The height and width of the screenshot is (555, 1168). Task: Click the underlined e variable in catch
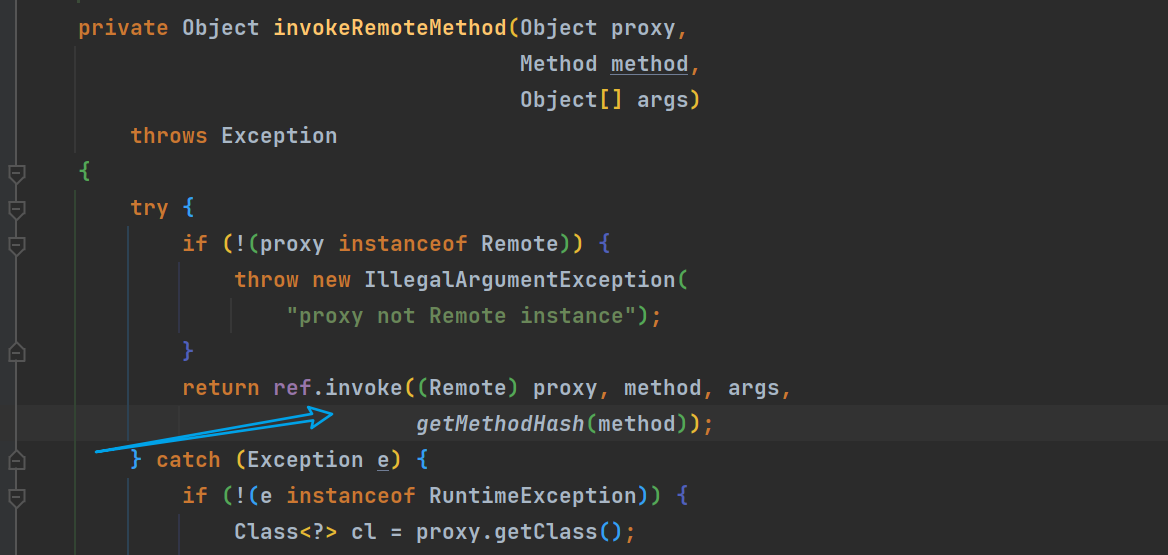[382, 460]
